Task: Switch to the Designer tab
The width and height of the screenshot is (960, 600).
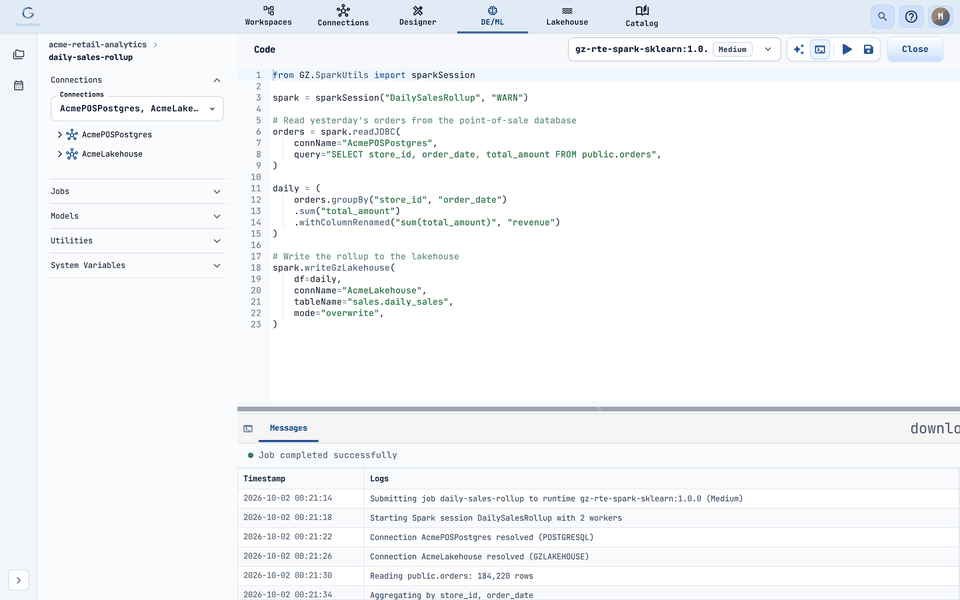Action: click(418, 16)
